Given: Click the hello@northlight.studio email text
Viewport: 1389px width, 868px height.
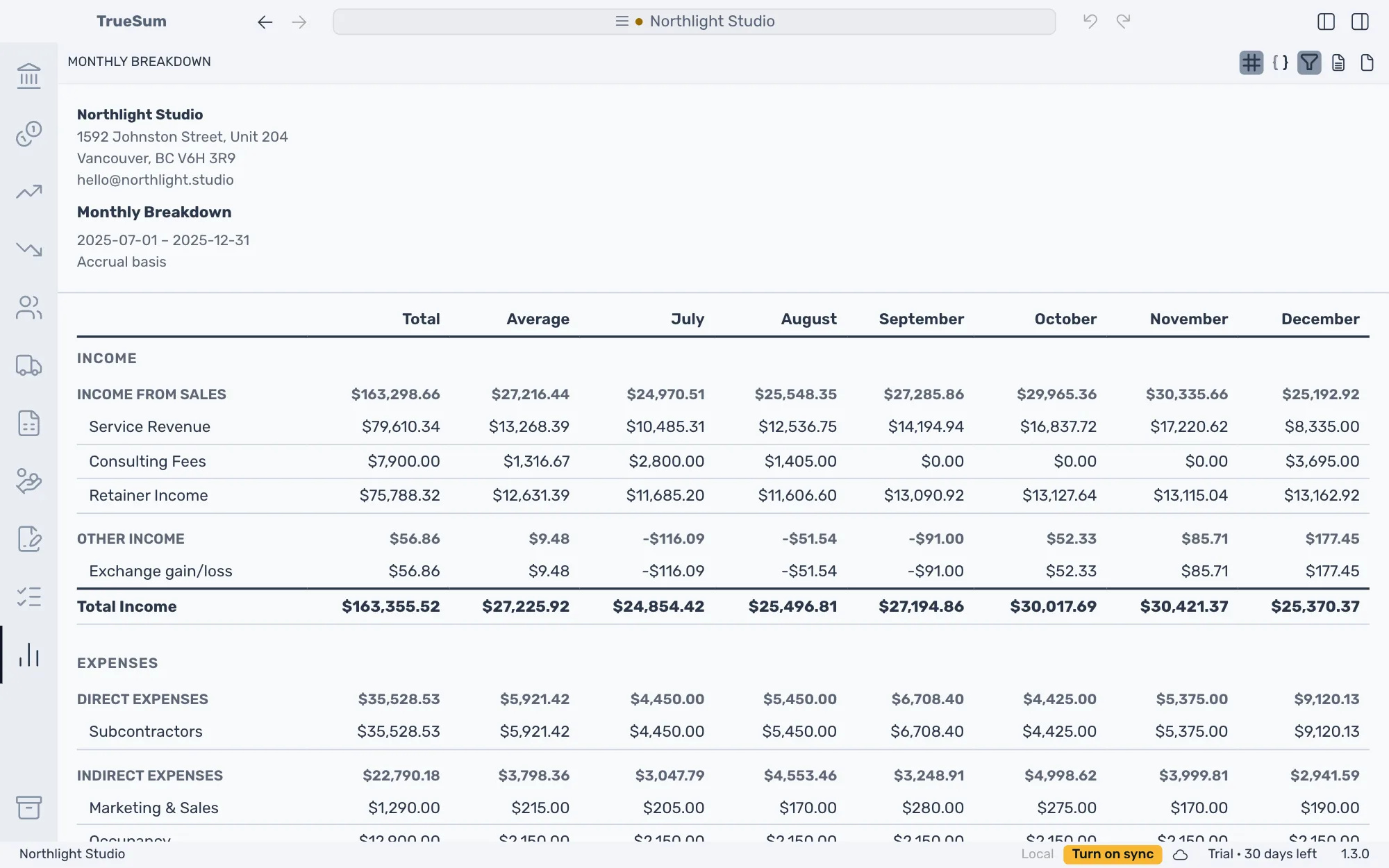Looking at the screenshot, I should 155,180.
